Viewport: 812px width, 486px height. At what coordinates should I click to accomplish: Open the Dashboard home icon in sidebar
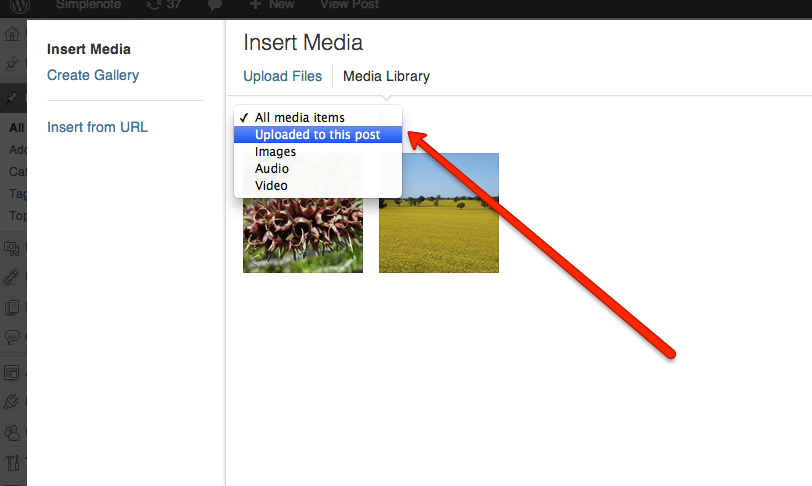(x=12, y=35)
